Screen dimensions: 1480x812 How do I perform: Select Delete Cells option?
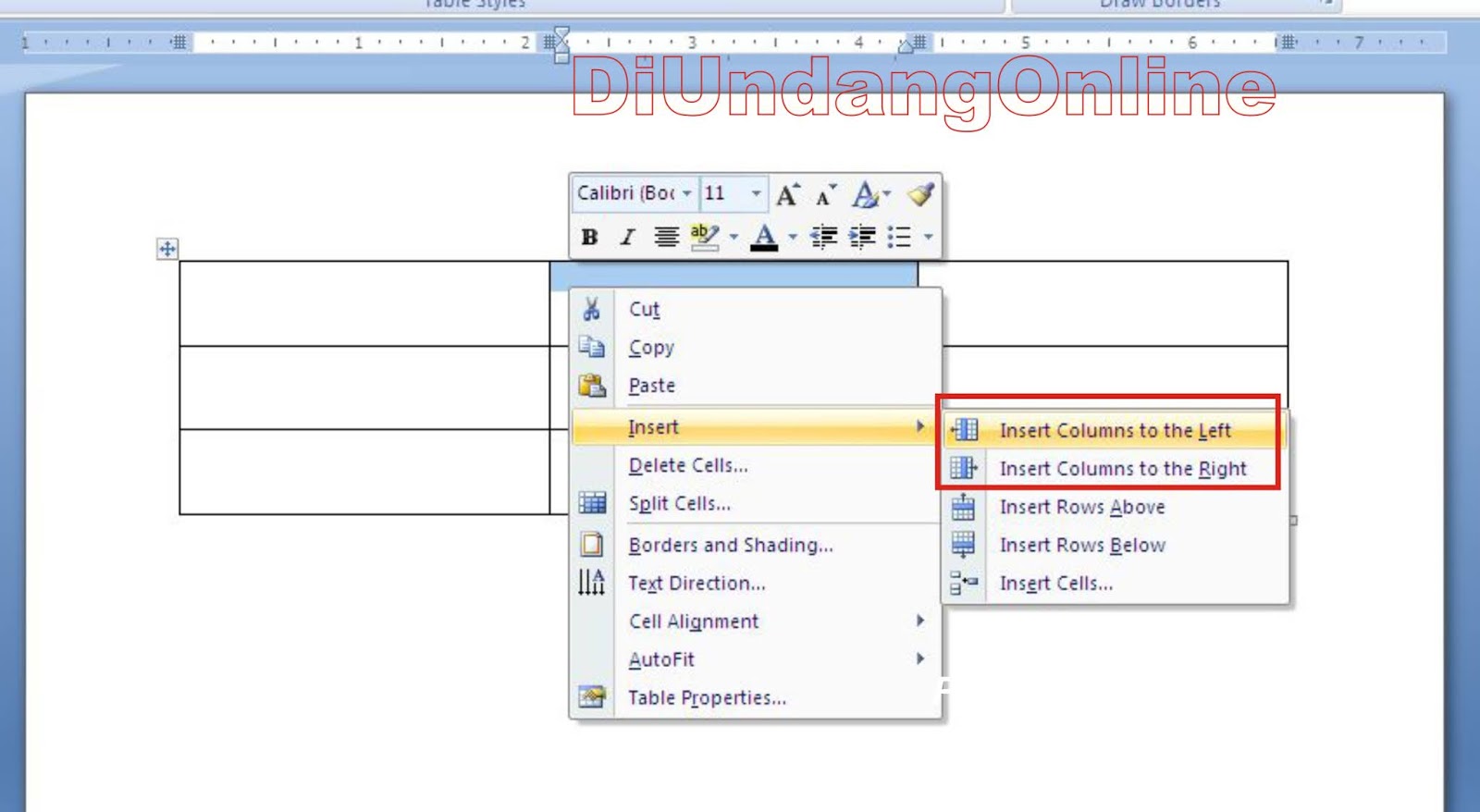[x=757, y=465]
